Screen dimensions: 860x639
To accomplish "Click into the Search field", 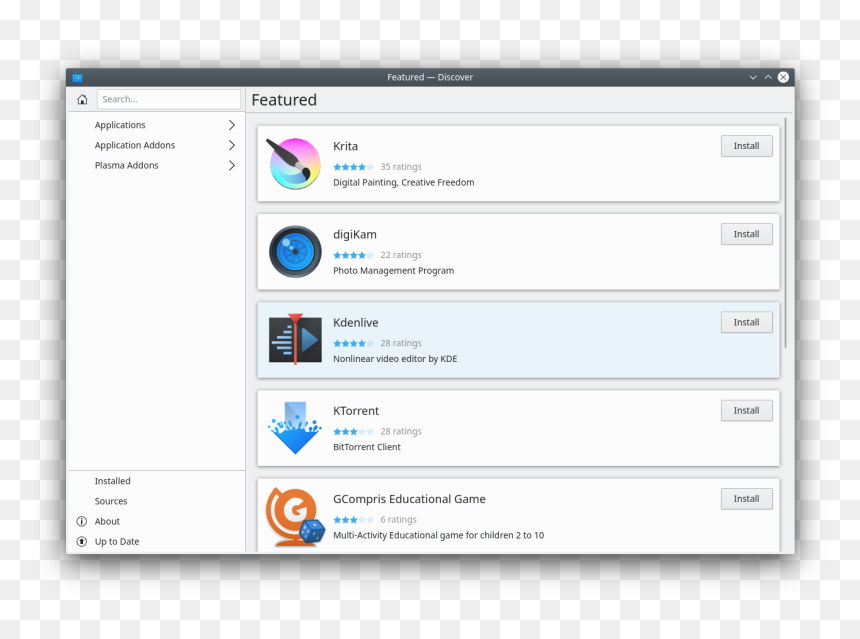I will (x=169, y=99).
